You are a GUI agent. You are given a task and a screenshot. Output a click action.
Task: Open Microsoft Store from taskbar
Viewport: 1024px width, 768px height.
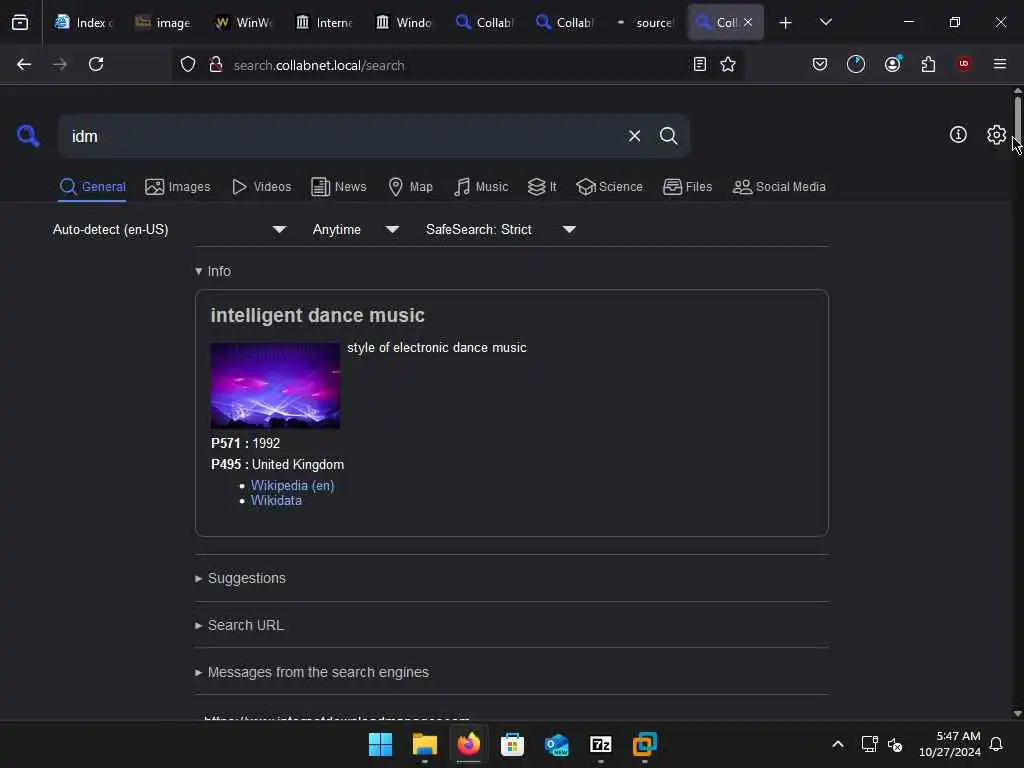tap(513, 744)
